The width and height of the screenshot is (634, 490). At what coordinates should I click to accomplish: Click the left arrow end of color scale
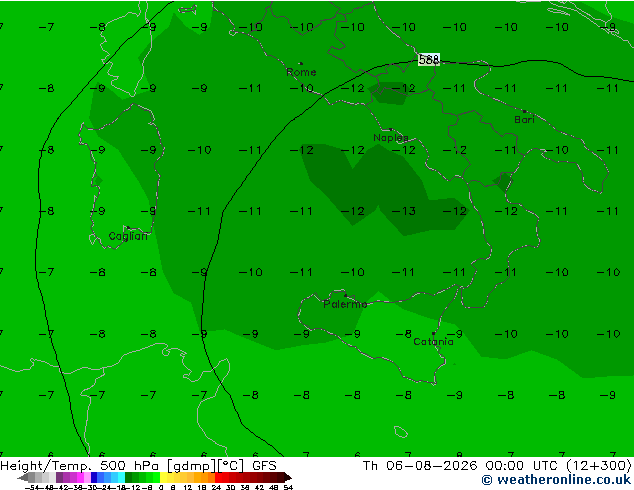click(x=22, y=477)
